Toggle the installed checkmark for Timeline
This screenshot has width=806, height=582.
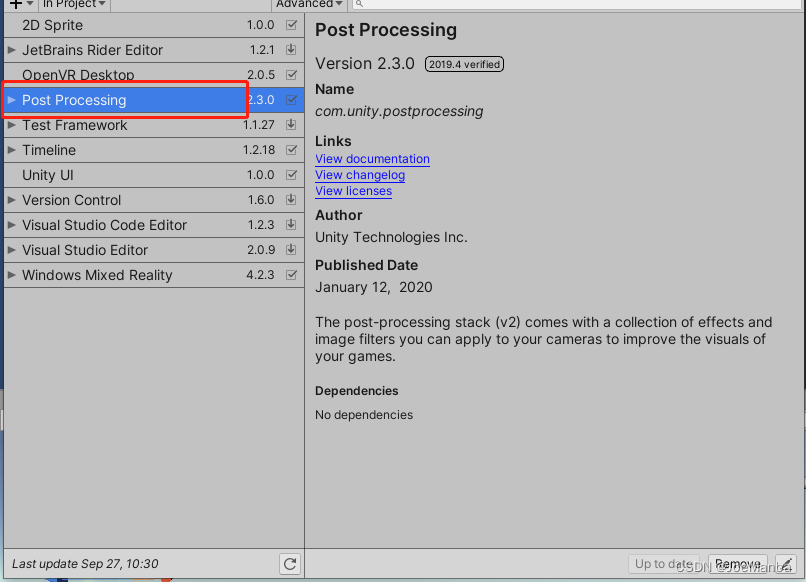[290, 150]
